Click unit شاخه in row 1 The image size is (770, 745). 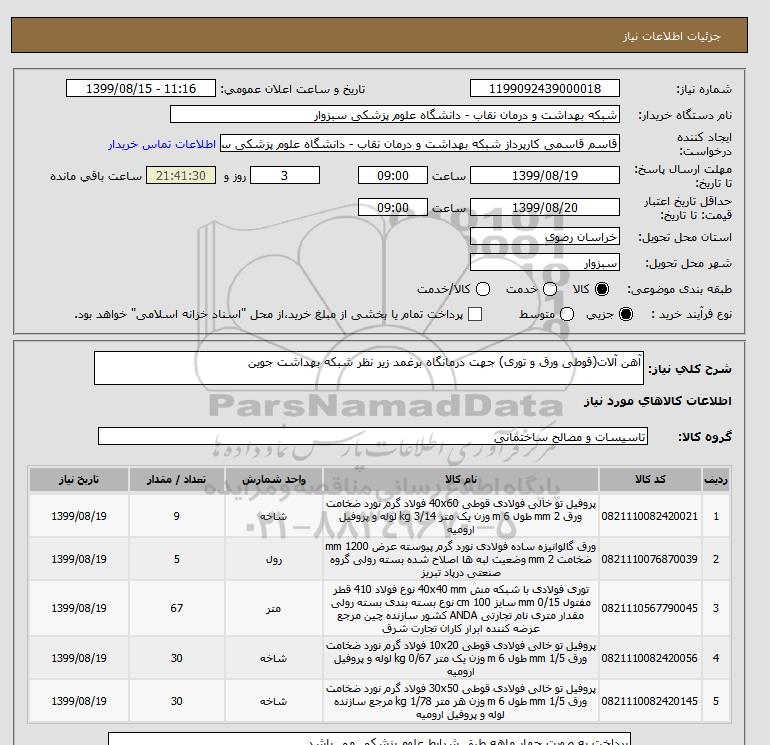point(274,516)
